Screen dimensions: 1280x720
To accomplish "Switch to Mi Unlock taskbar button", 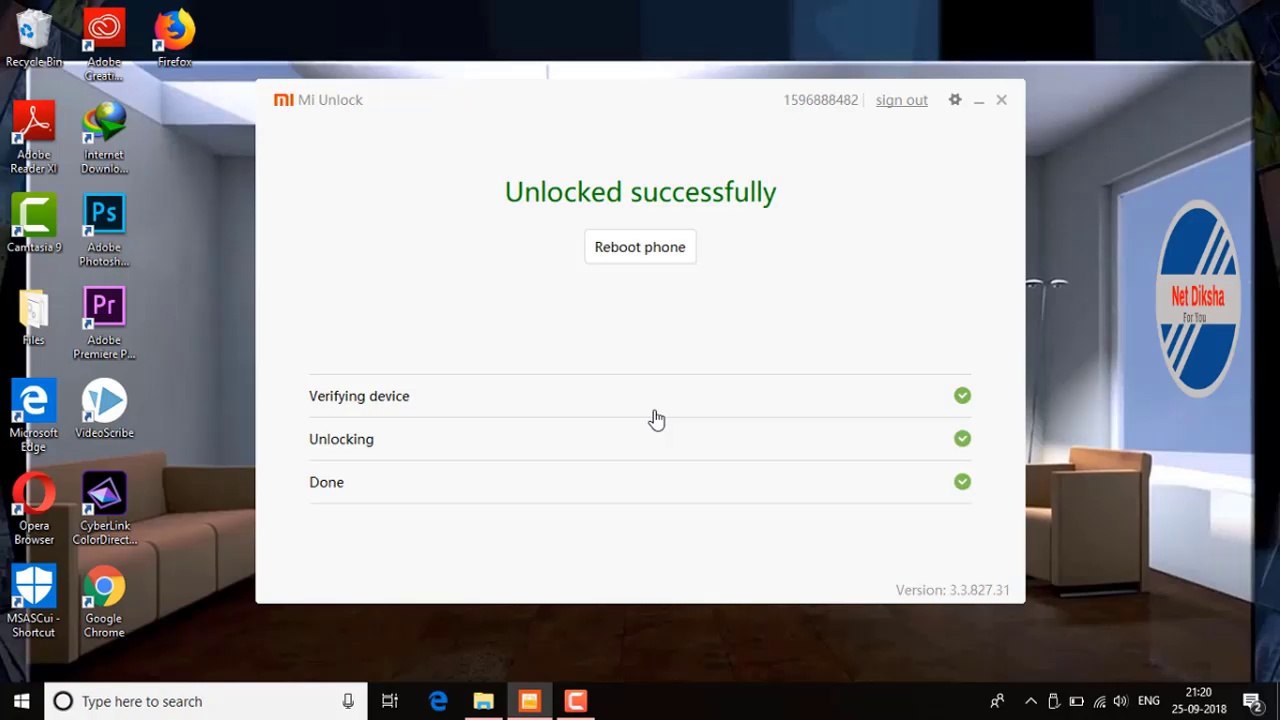I will [530, 701].
